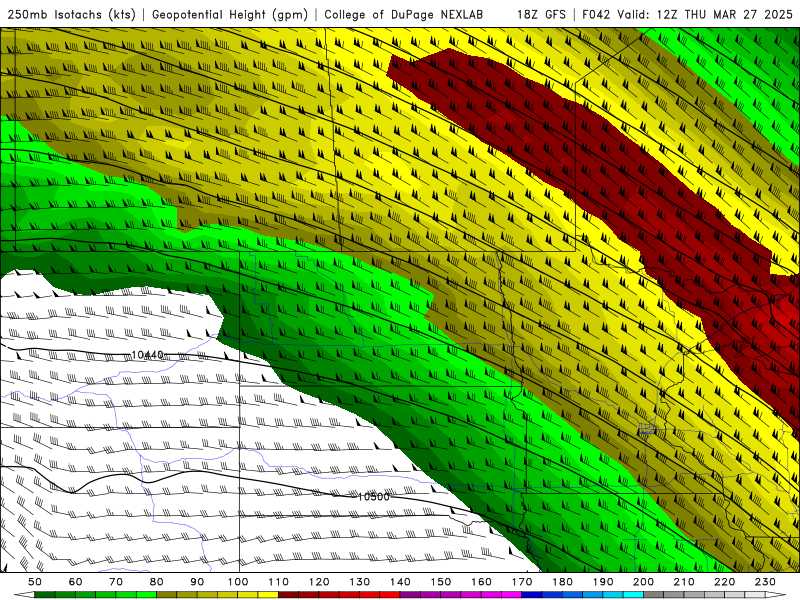Click the 'Geopotential Height (gpm)' title text
This screenshot has height=600, width=800.
230,15
